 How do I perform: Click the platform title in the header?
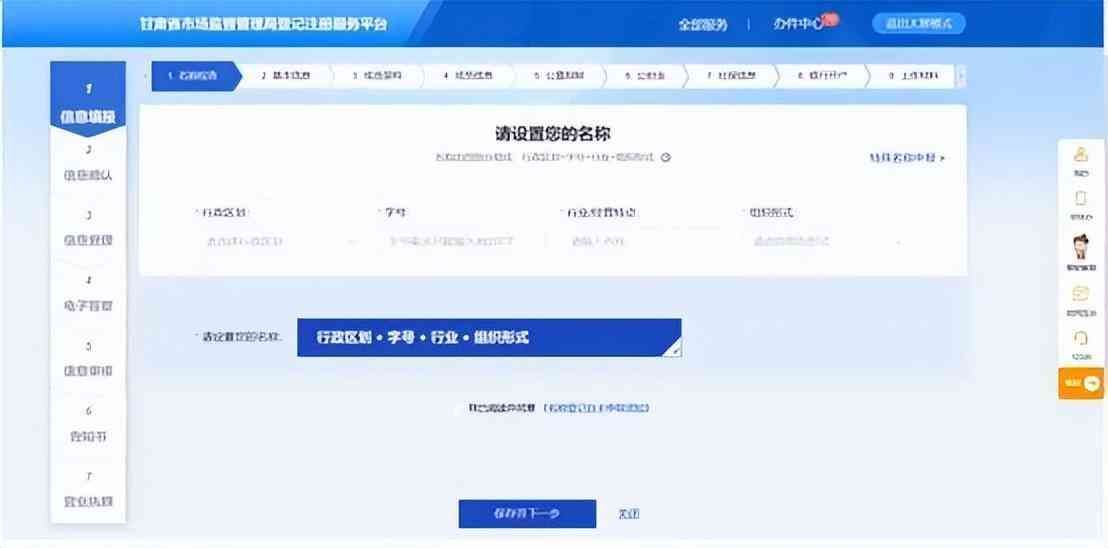(264, 24)
